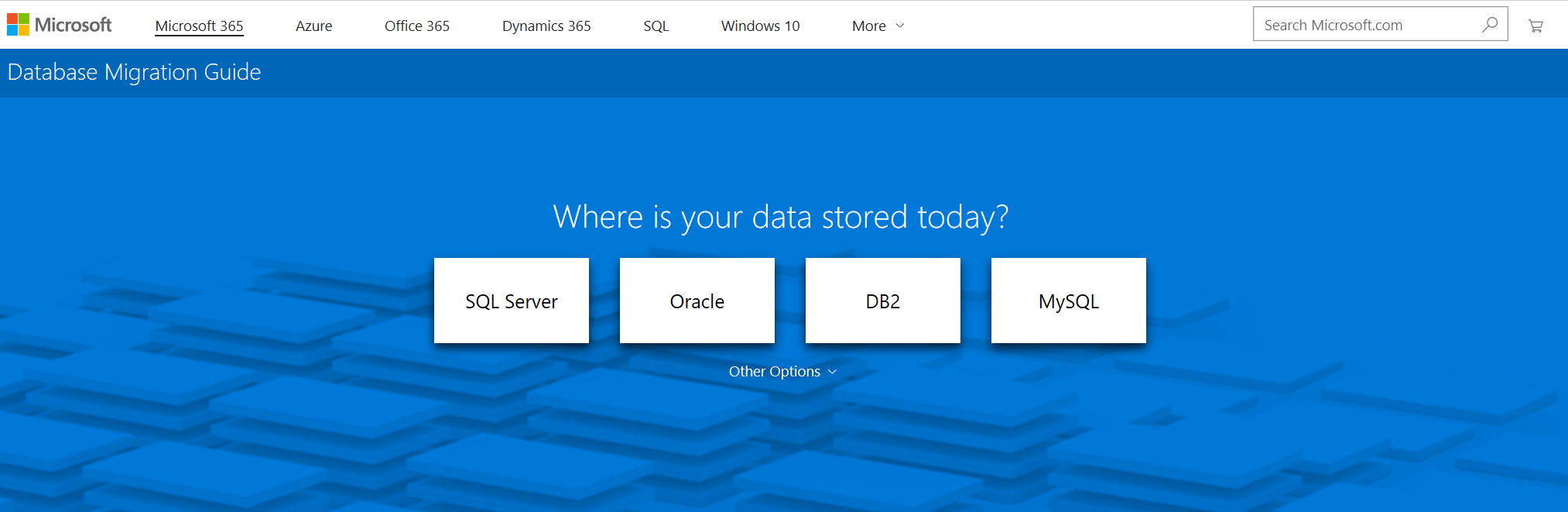Click the More label in navigation
The width and height of the screenshot is (1568, 512).
(x=868, y=26)
